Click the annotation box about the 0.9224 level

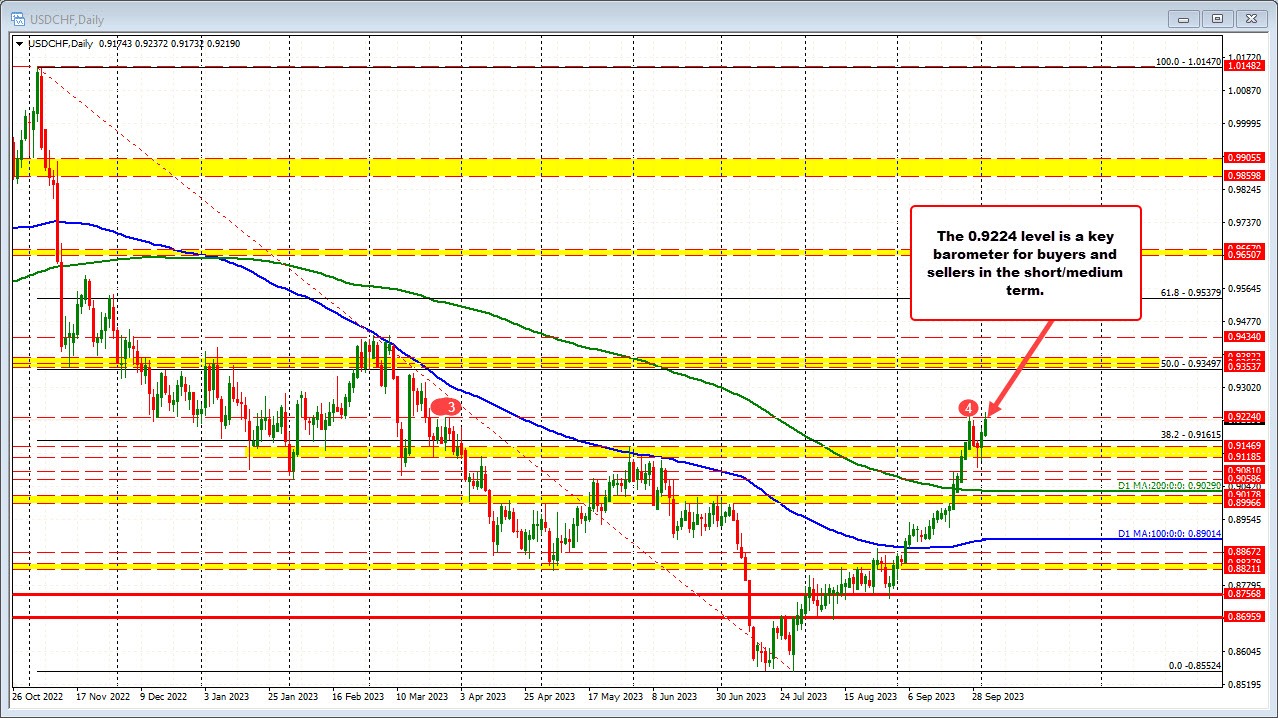1025,262
